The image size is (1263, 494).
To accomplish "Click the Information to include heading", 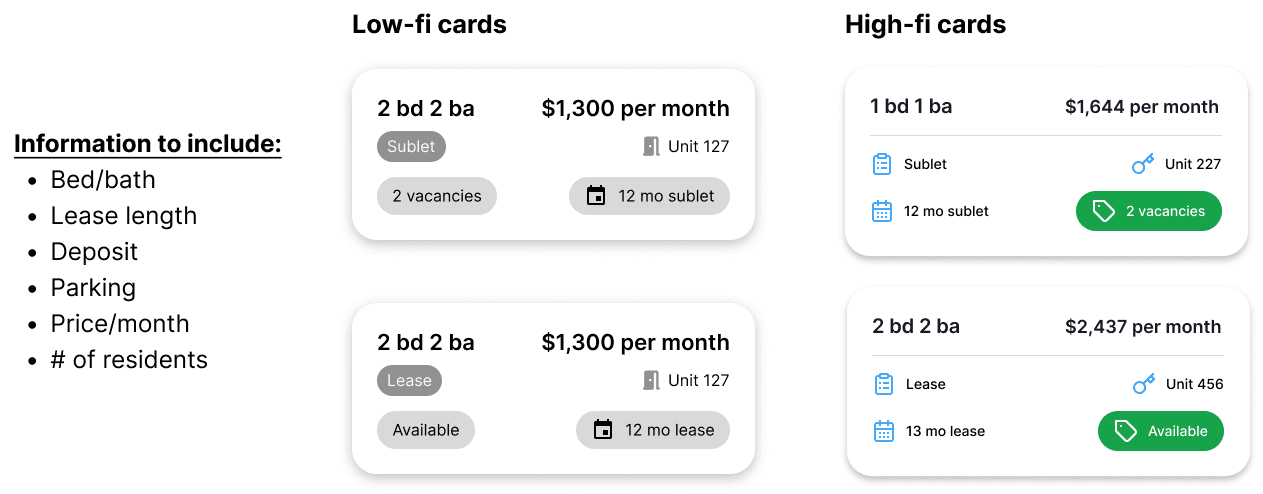I will 148,144.
